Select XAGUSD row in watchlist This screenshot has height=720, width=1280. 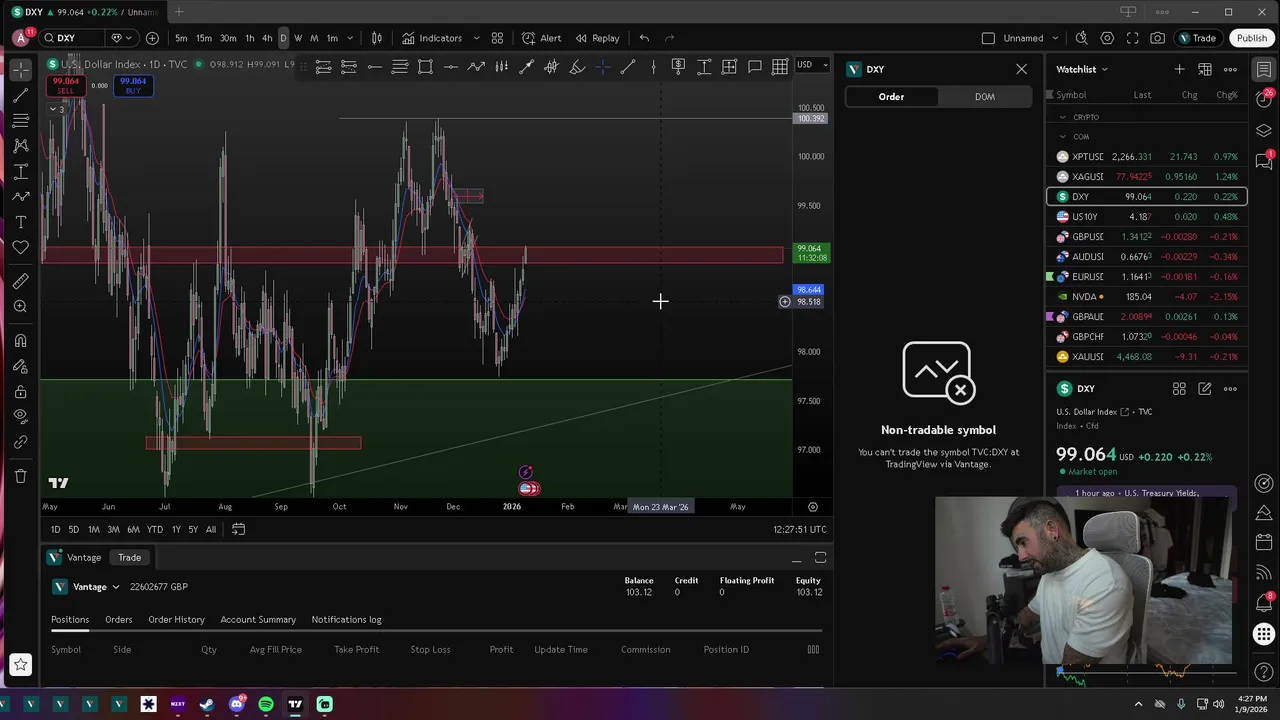(1147, 177)
